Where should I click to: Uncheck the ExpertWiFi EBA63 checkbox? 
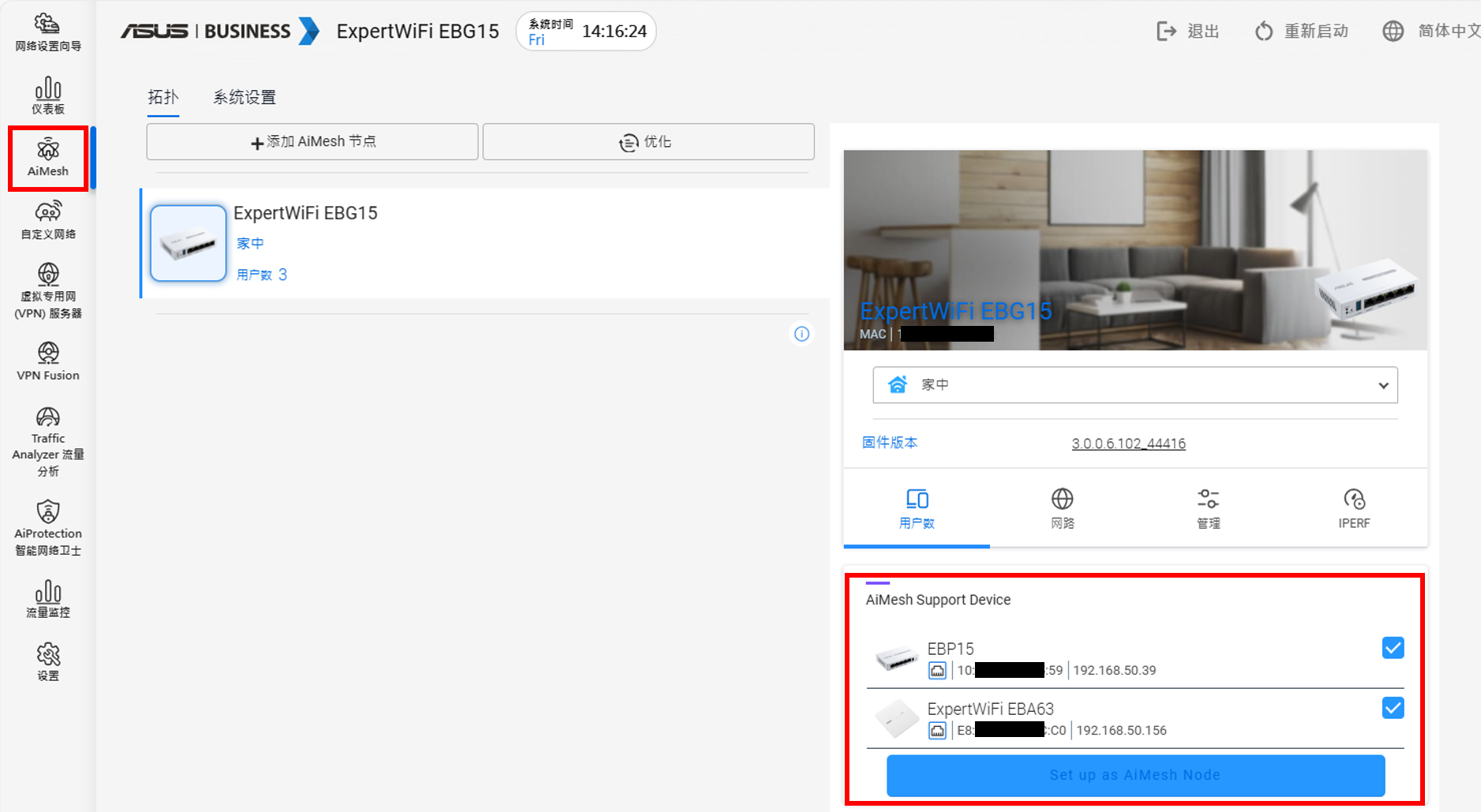click(1393, 708)
